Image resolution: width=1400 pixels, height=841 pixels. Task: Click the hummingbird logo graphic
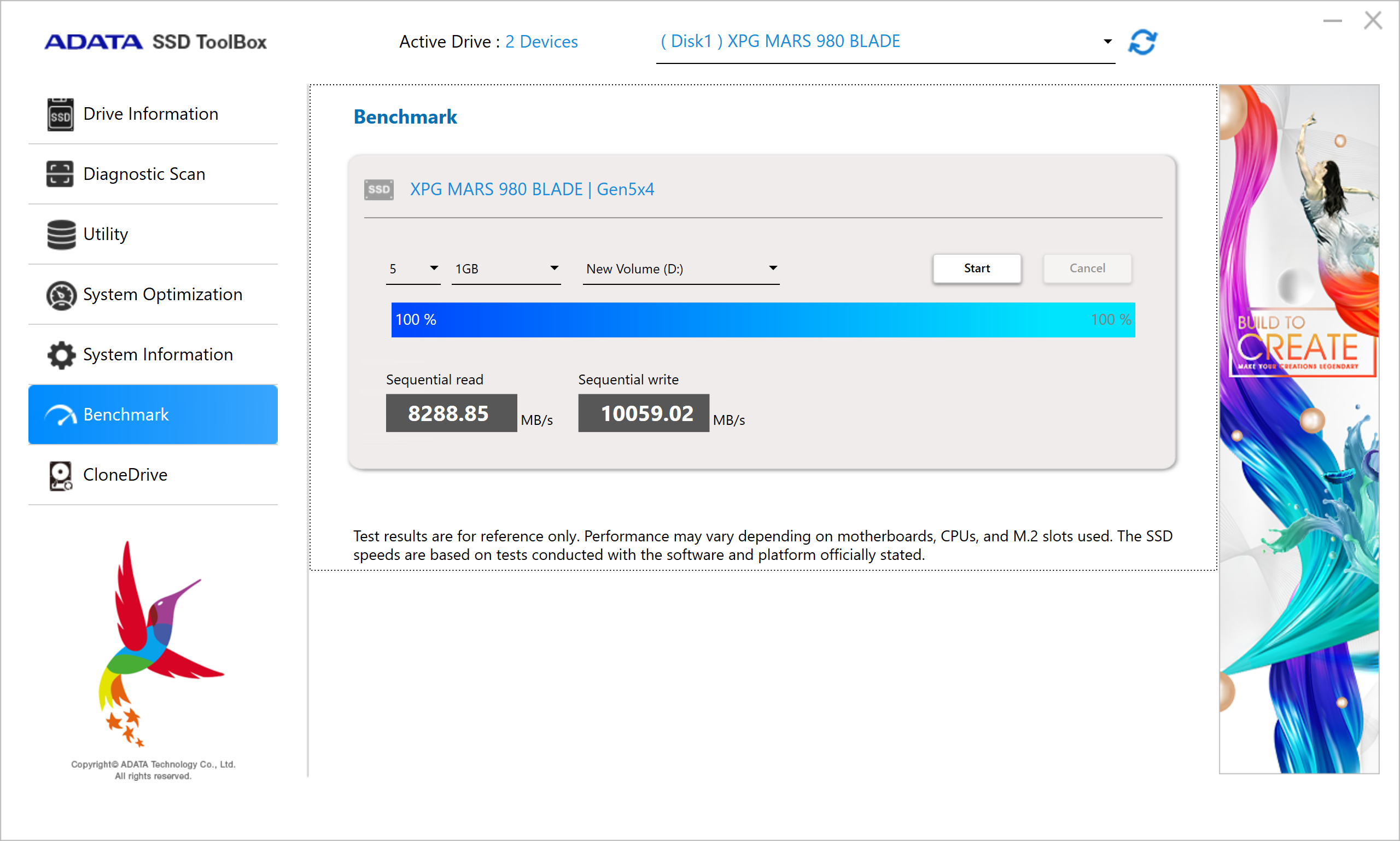click(160, 644)
